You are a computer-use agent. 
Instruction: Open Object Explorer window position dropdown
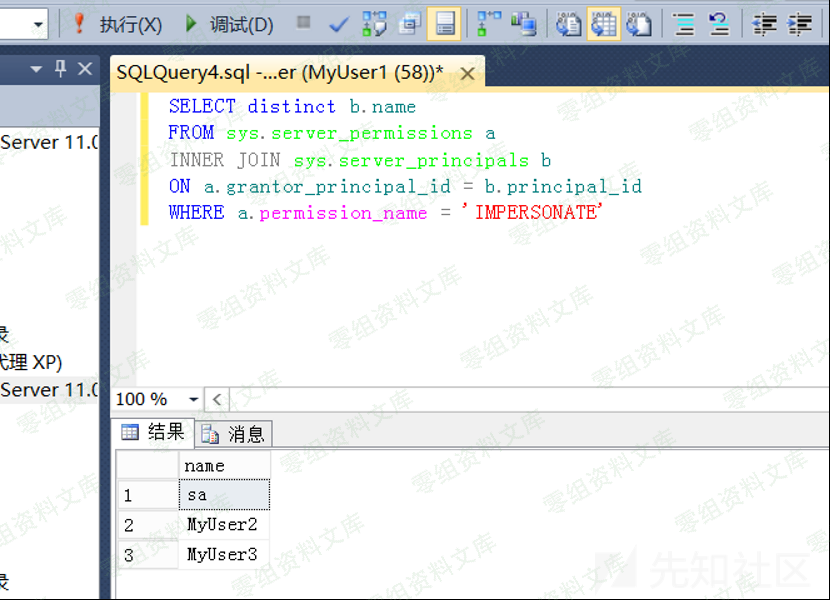(x=36, y=70)
